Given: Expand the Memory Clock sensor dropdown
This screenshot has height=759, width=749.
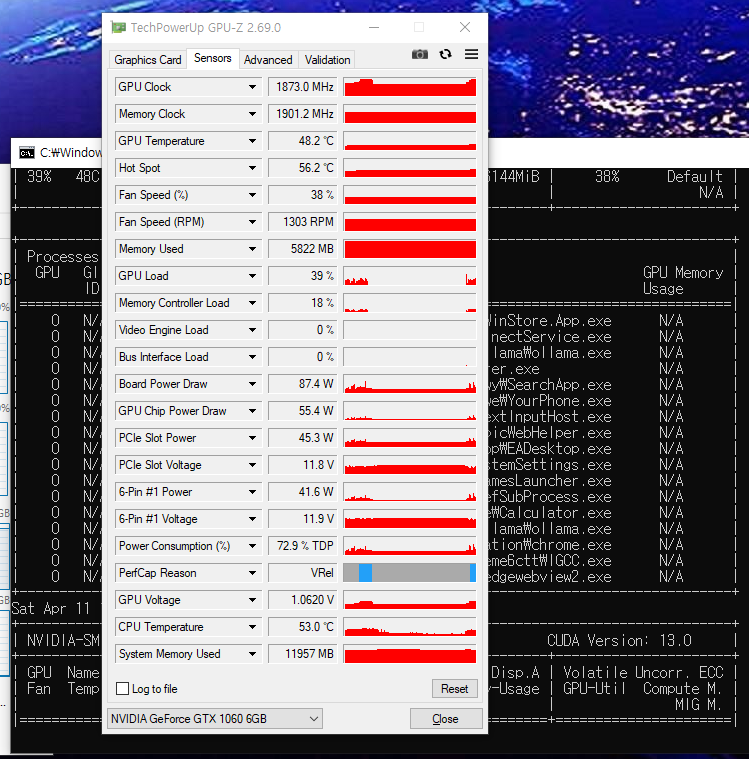Looking at the screenshot, I should pos(252,114).
